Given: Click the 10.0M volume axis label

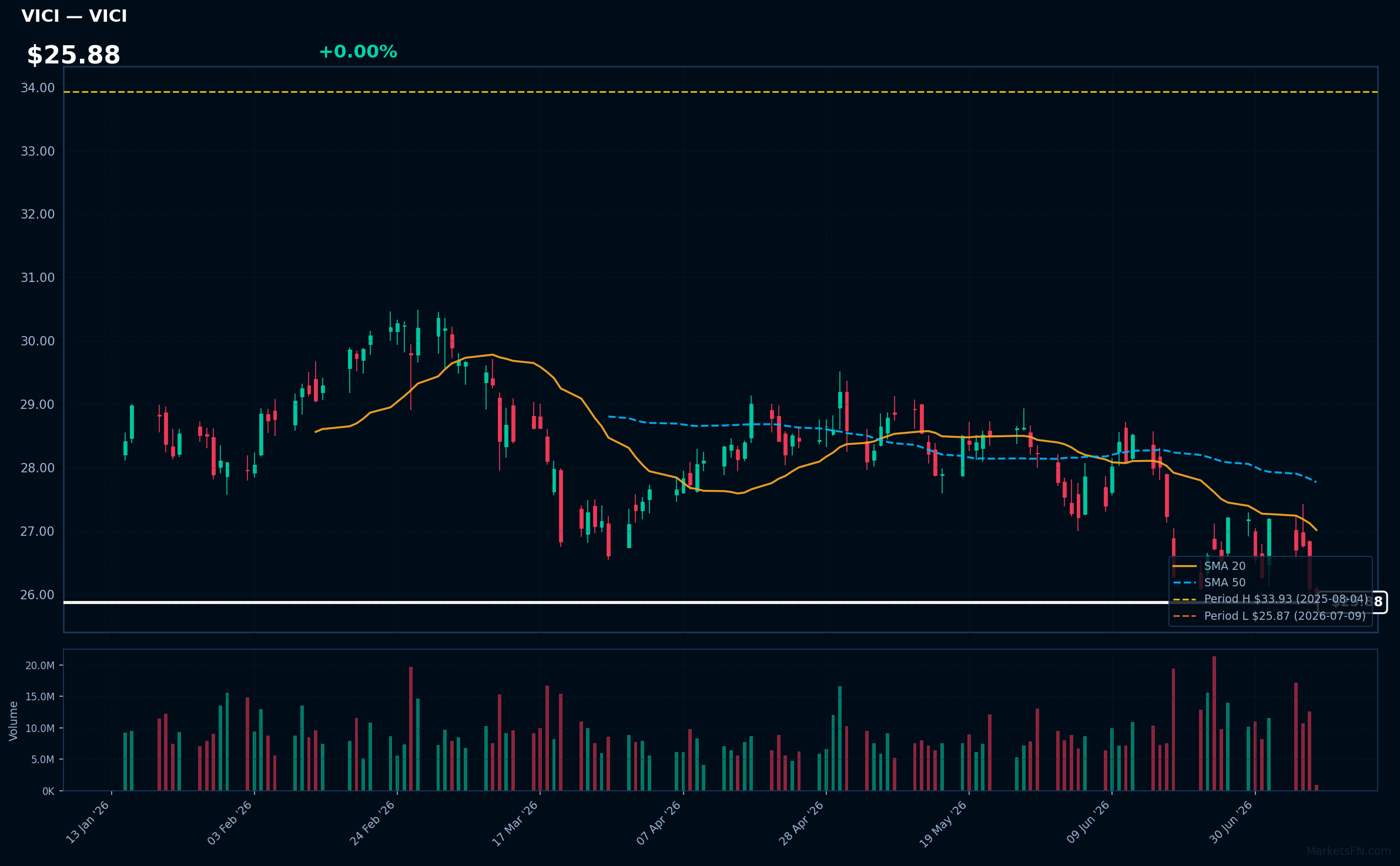Looking at the screenshot, I should 40,729.
